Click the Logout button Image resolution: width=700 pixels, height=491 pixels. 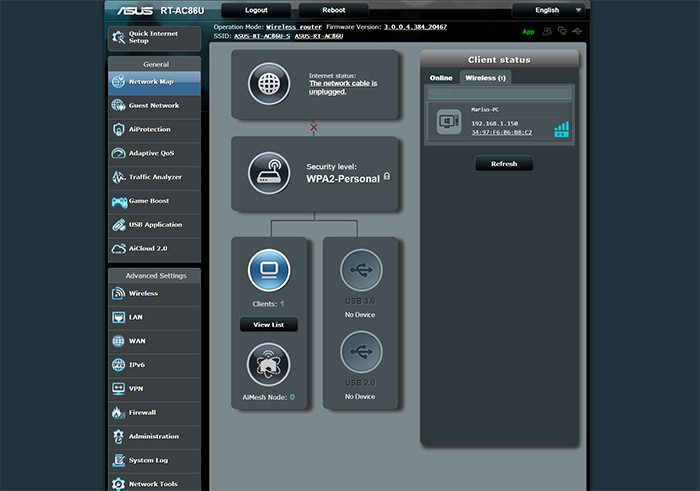pos(256,10)
